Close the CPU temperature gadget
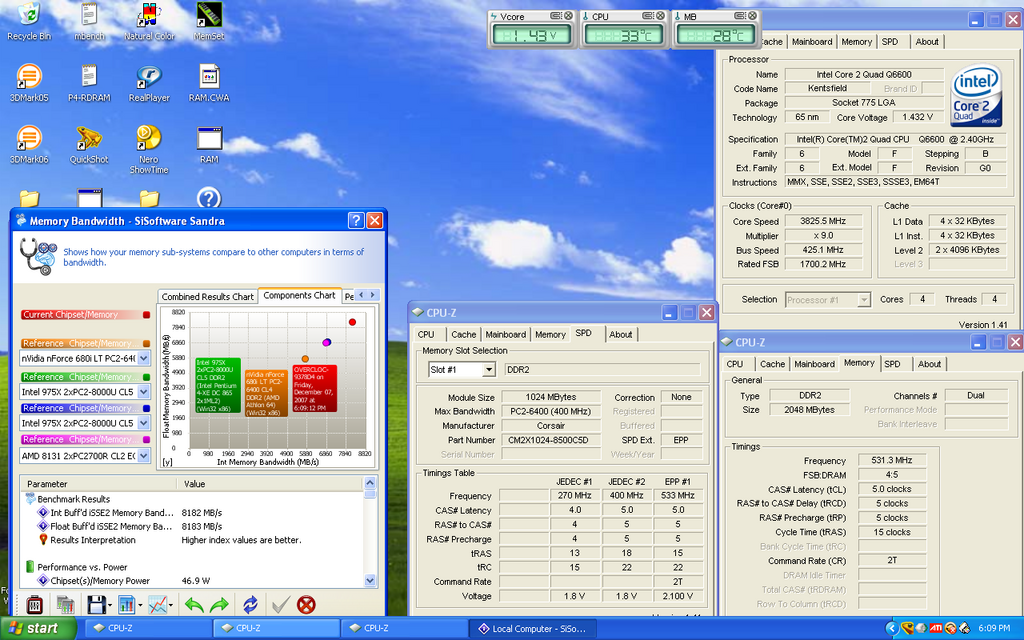1024x640 pixels. [x=660, y=16]
